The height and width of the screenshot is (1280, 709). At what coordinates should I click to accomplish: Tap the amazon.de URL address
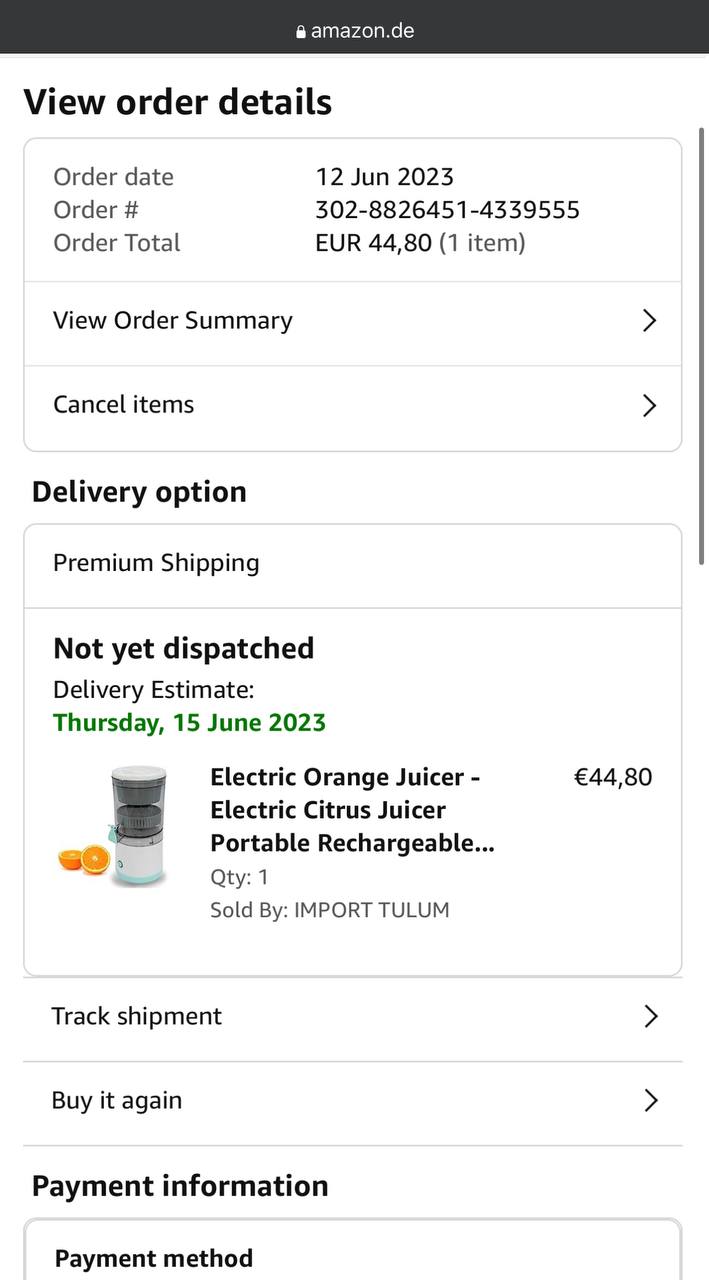click(362, 30)
